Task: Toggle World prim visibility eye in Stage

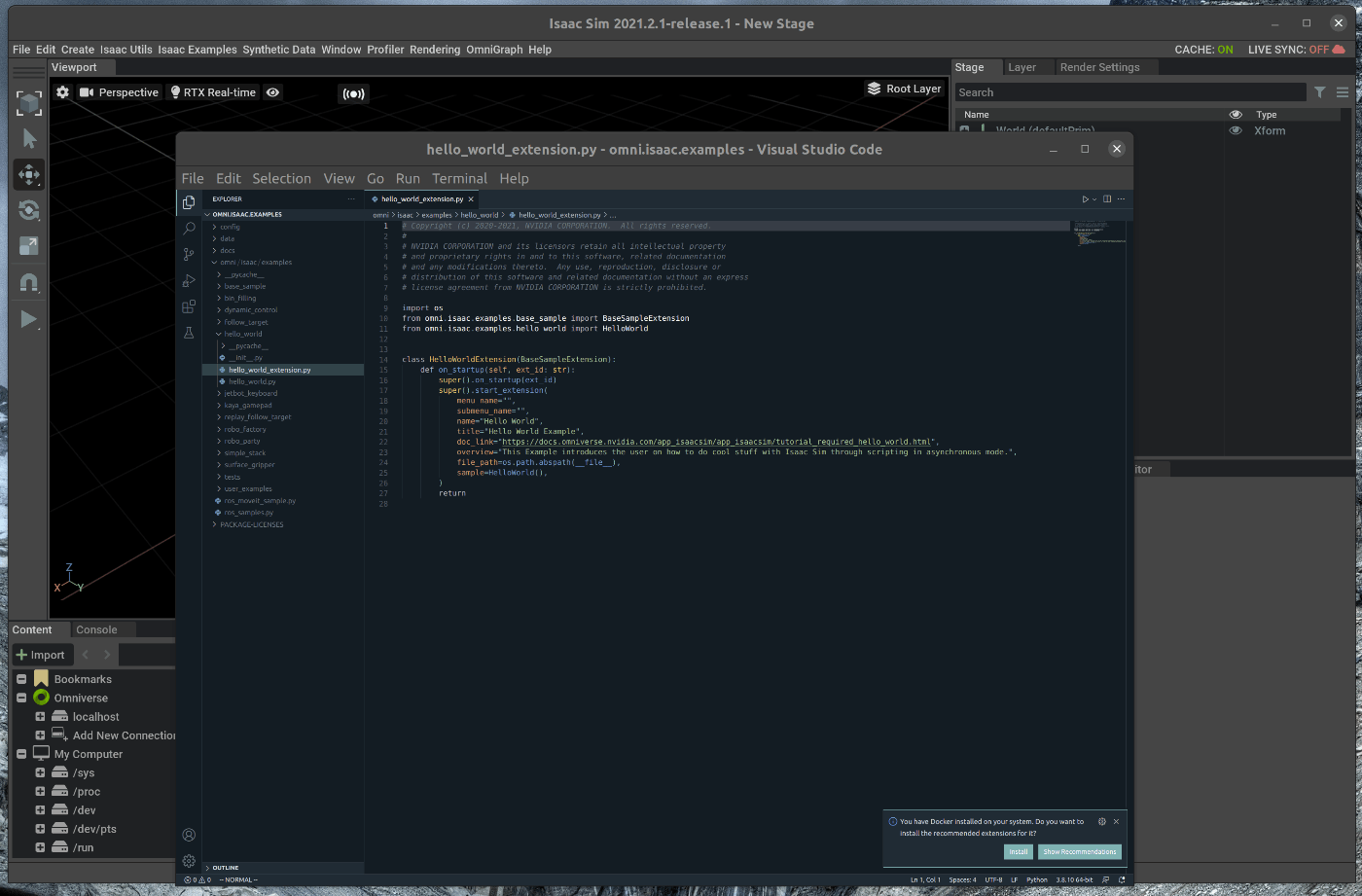Action: (1236, 130)
